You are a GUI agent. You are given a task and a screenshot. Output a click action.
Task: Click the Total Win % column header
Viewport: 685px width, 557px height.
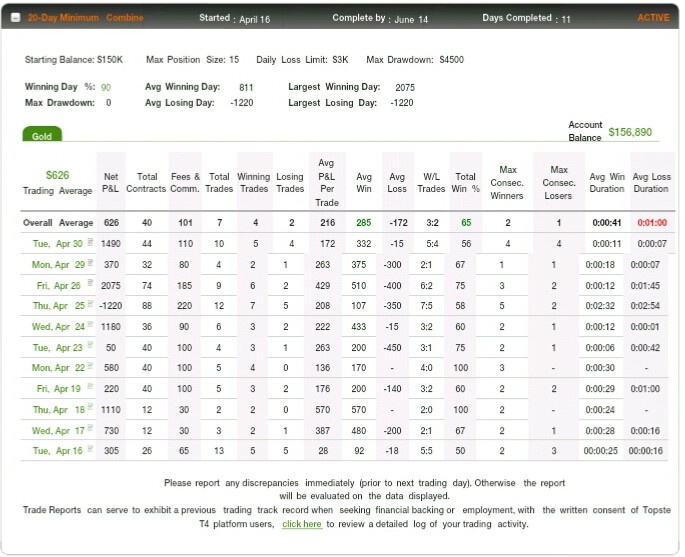pyautogui.click(x=466, y=183)
